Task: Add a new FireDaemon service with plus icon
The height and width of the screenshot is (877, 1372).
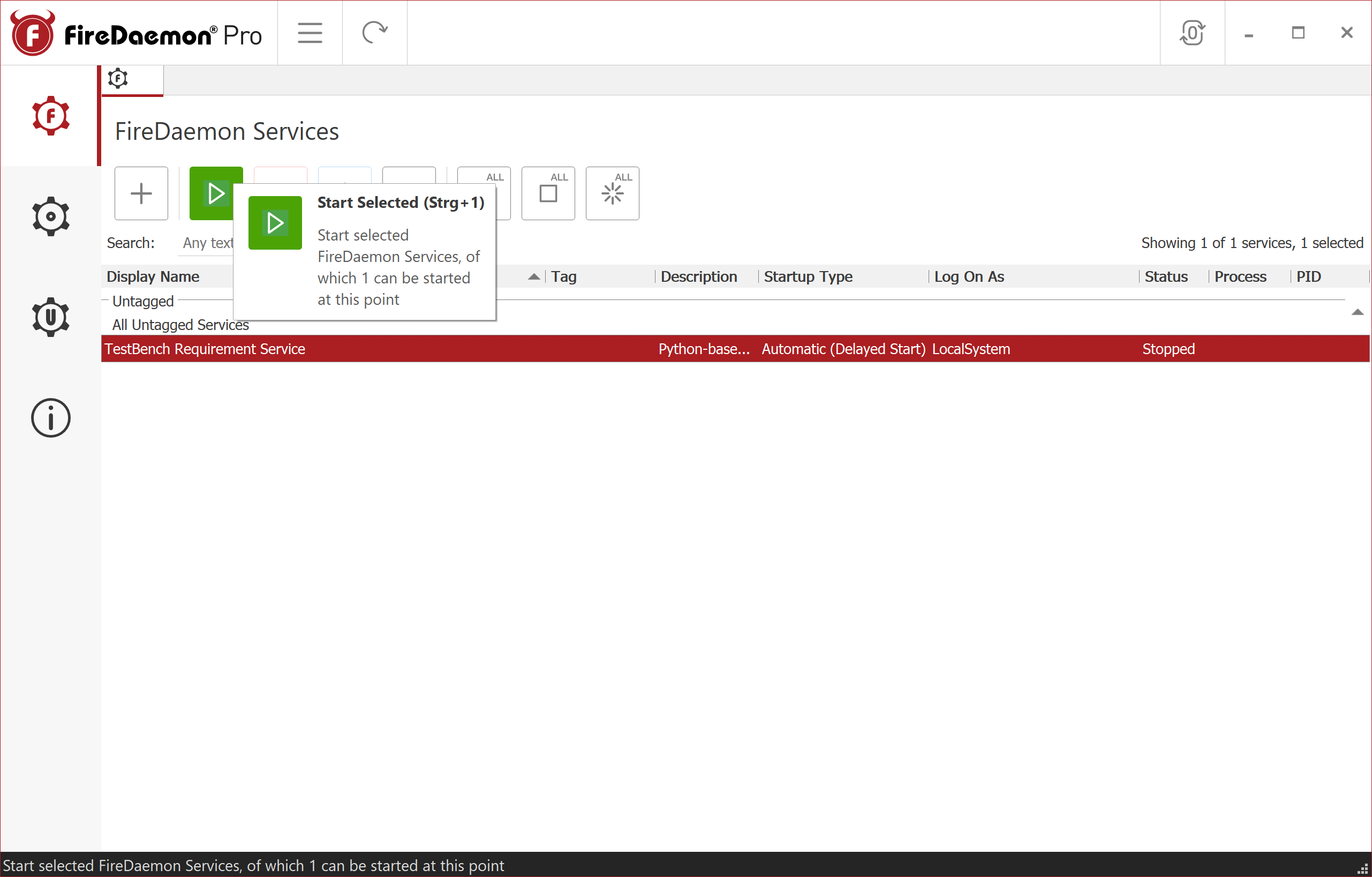Action: [x=141, y=193]
